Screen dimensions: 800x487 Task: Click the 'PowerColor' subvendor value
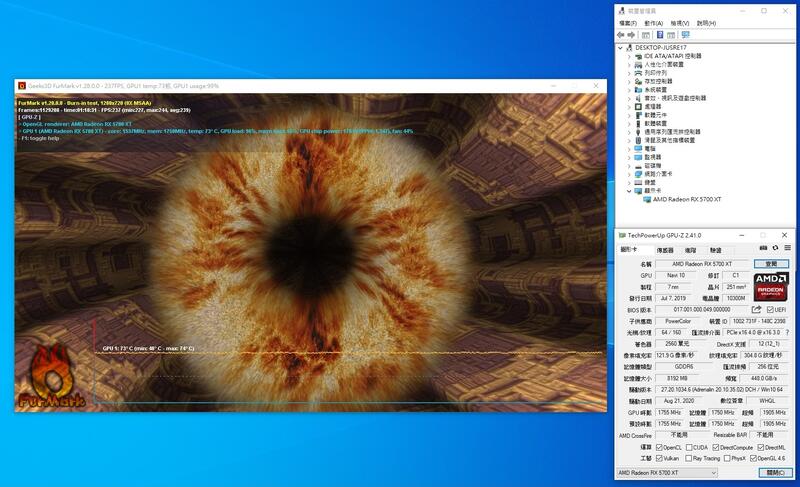click(x=678, y=321)
